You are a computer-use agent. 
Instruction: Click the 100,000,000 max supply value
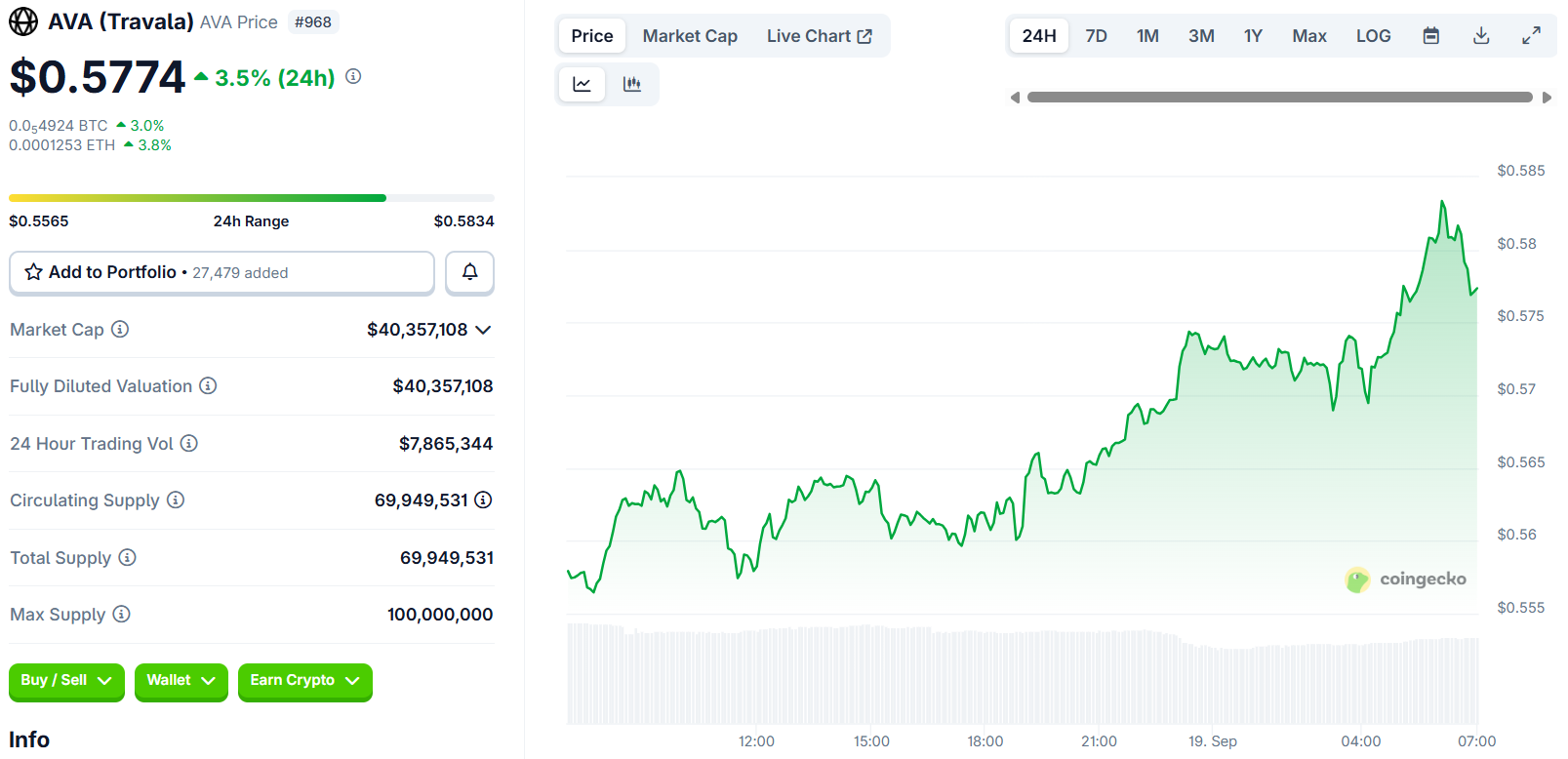[440, 615]
